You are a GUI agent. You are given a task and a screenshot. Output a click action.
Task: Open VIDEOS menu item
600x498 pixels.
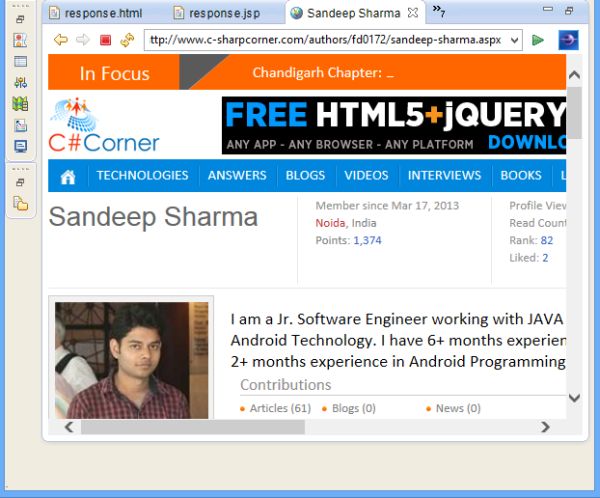point(366,175)
